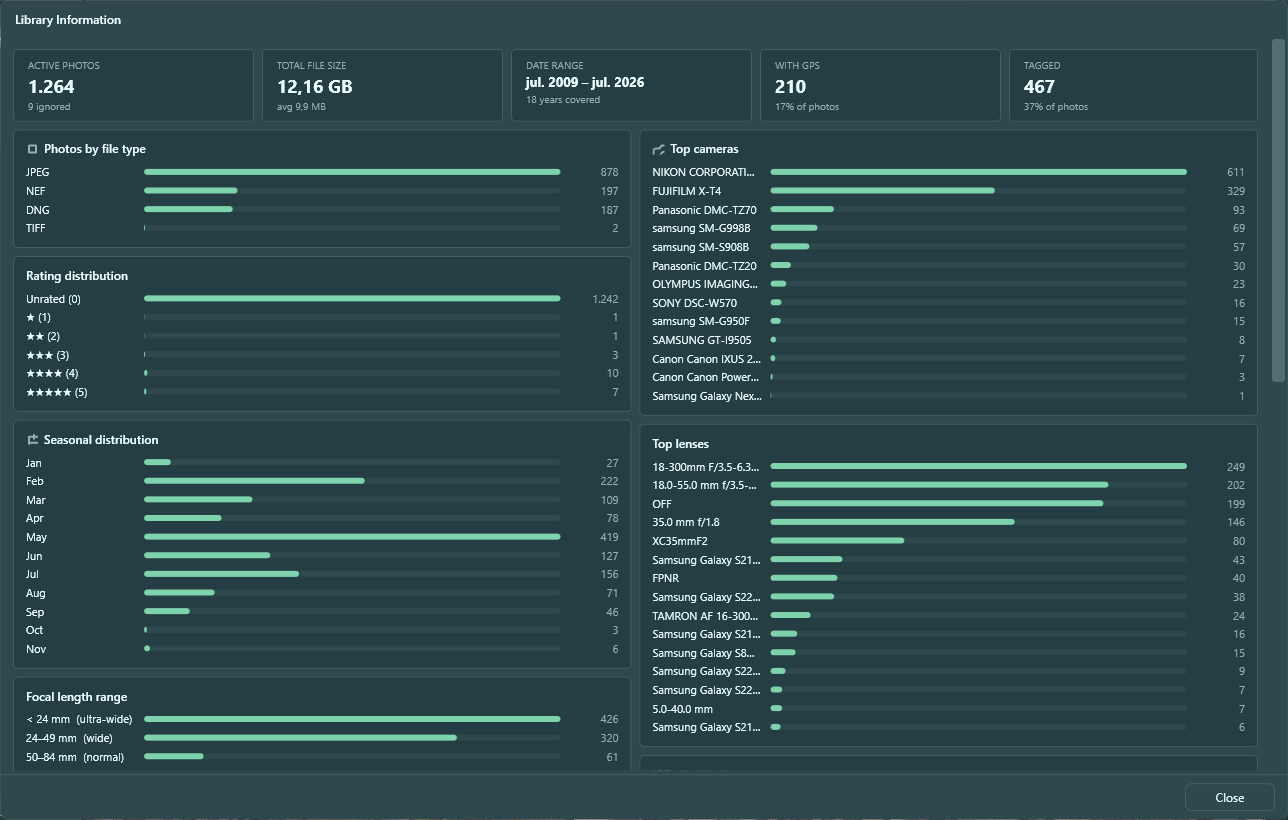Click the Photos by file type icon
This screenshot has height=820, width=1288.
point(32,149)
